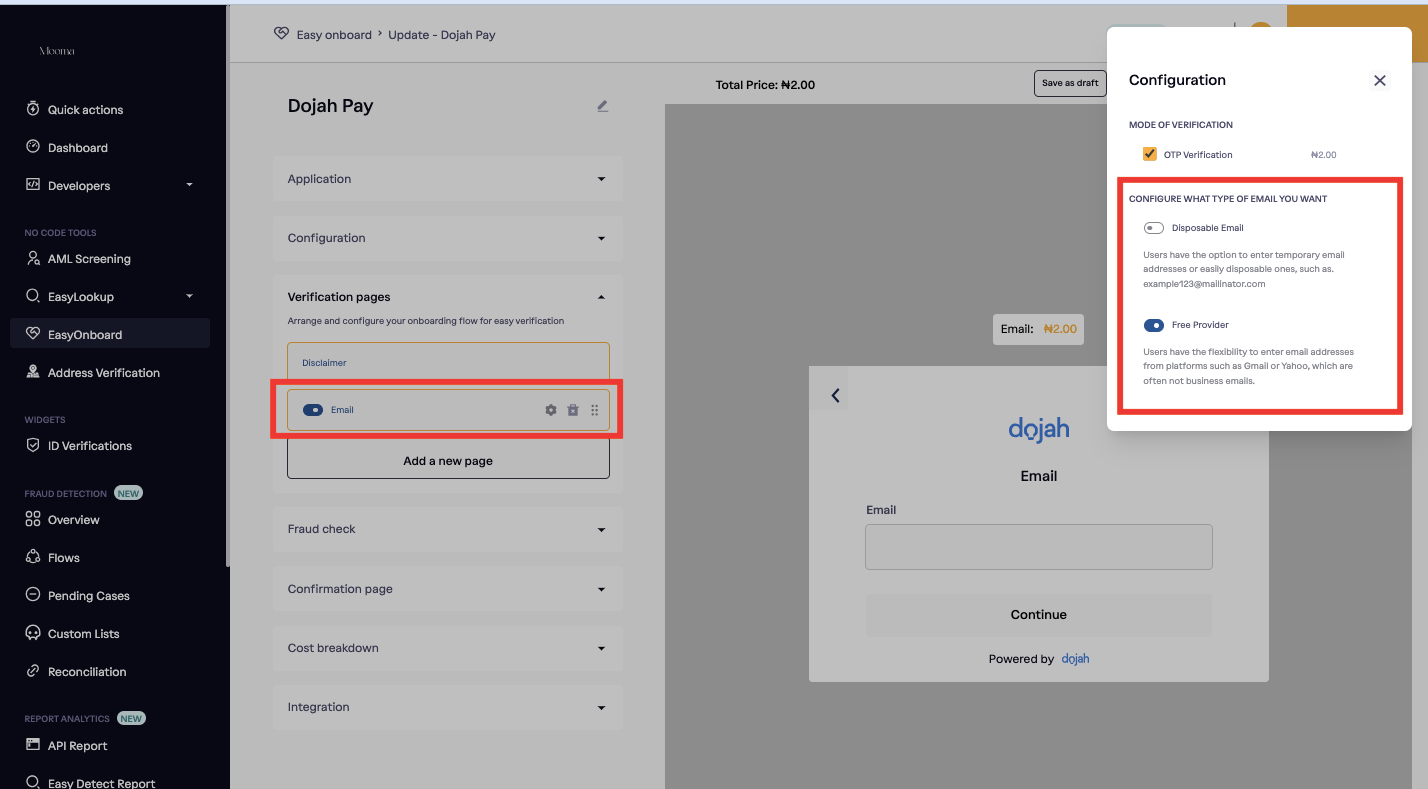The image size is (1428, 789).
Task: Click the Reconciliation link icon
Action: (x=33, y=671)
